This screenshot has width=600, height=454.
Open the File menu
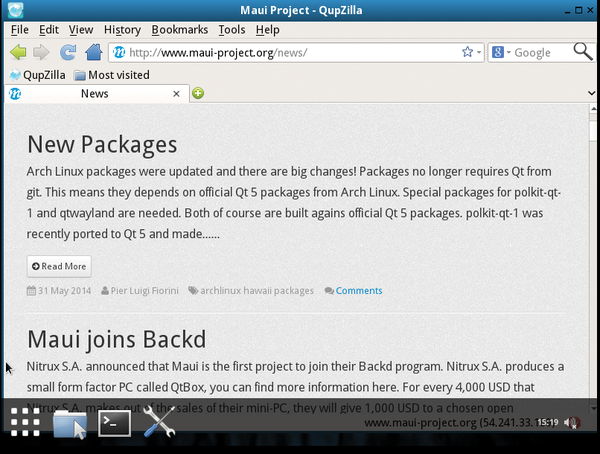click(20, 30)
